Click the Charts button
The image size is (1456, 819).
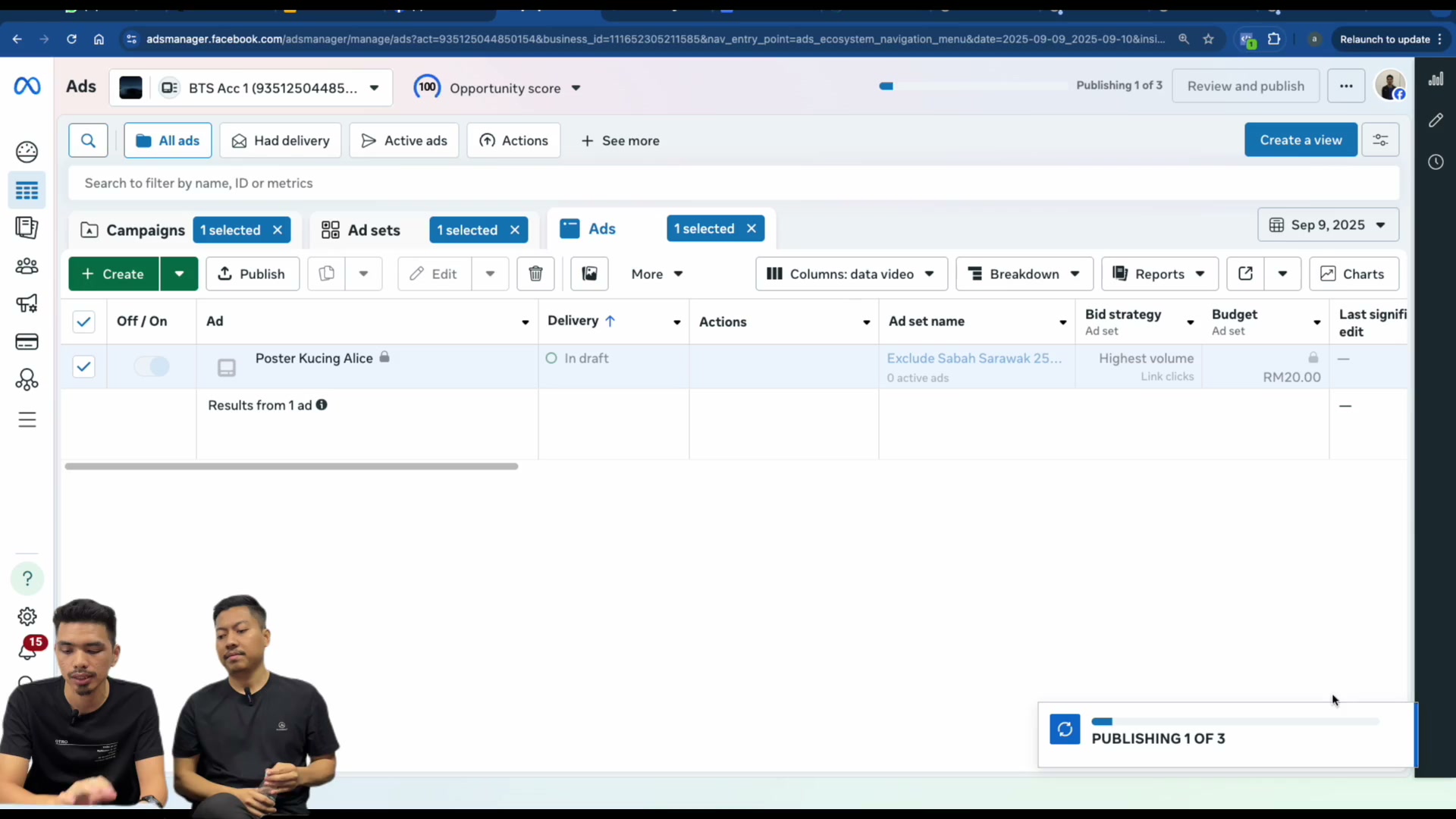point(1354,274)
